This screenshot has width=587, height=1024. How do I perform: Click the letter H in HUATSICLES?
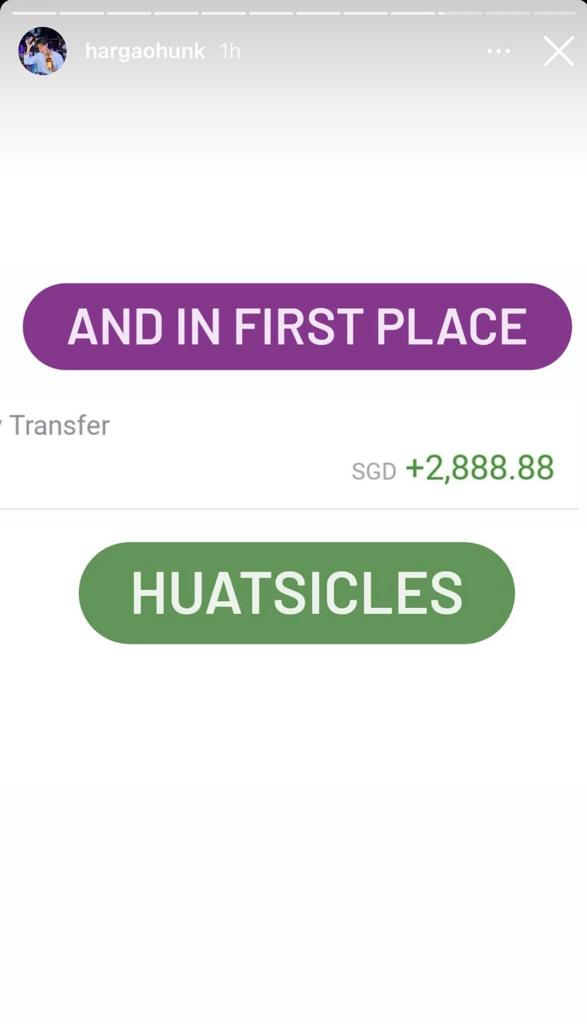tap(147, 593)
